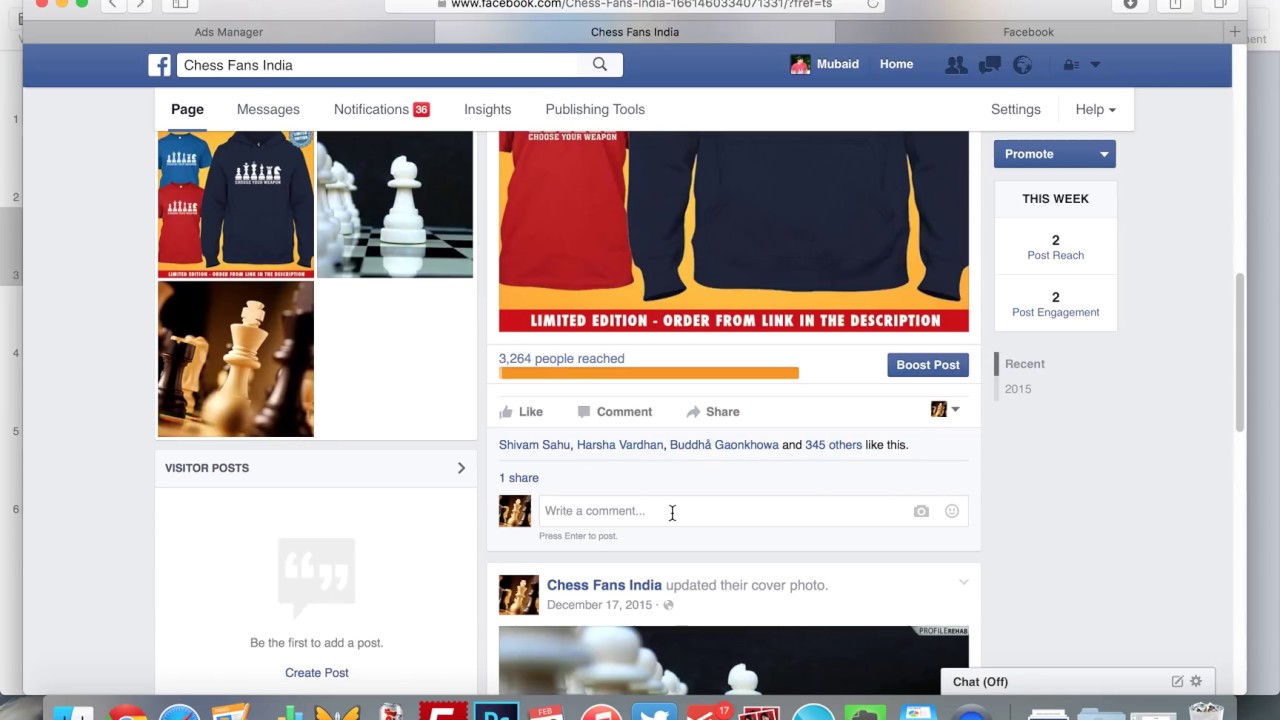
Task: Open the account menu dropdown arrow
Action: click(1095, 65)
